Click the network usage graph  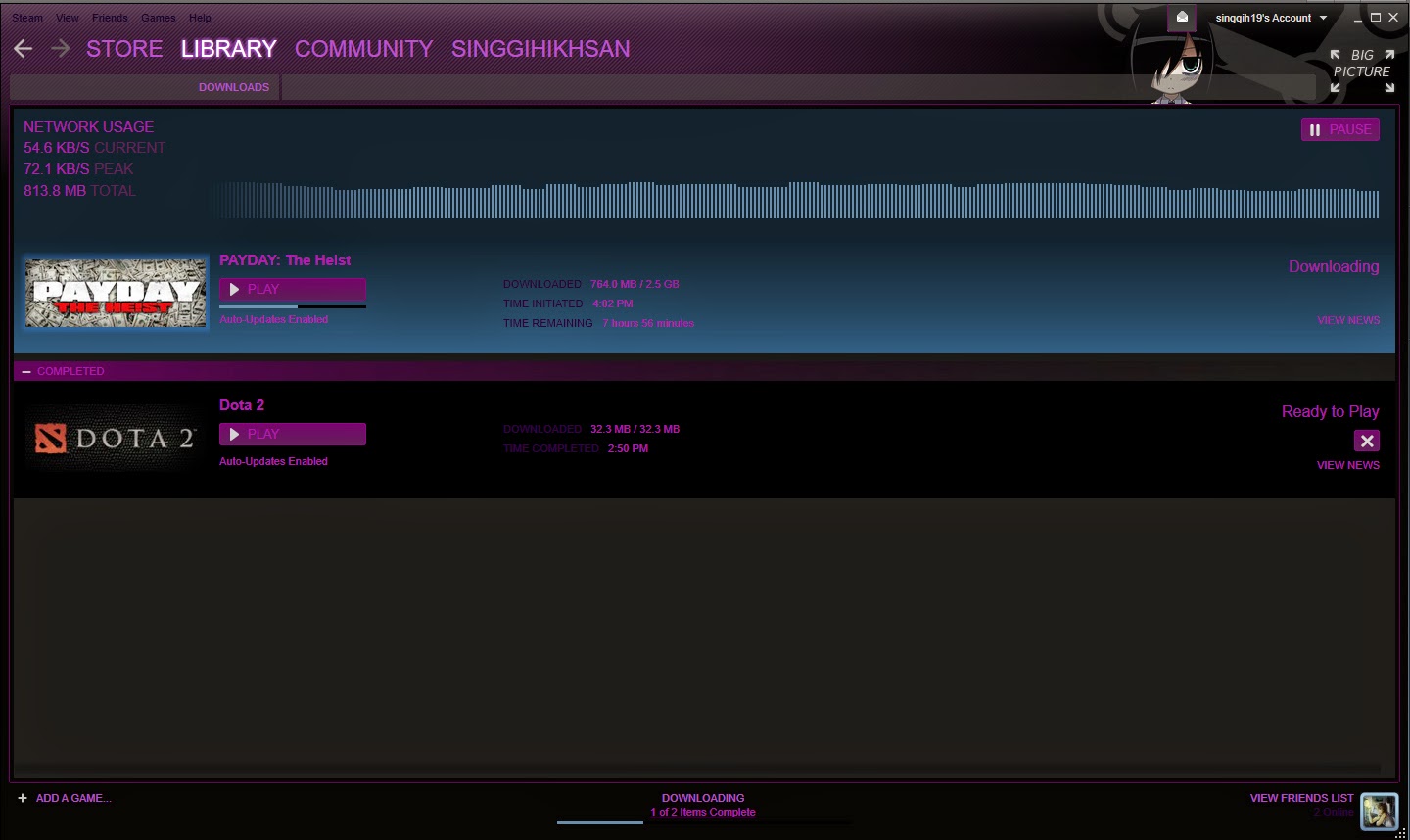pos(794,200)
